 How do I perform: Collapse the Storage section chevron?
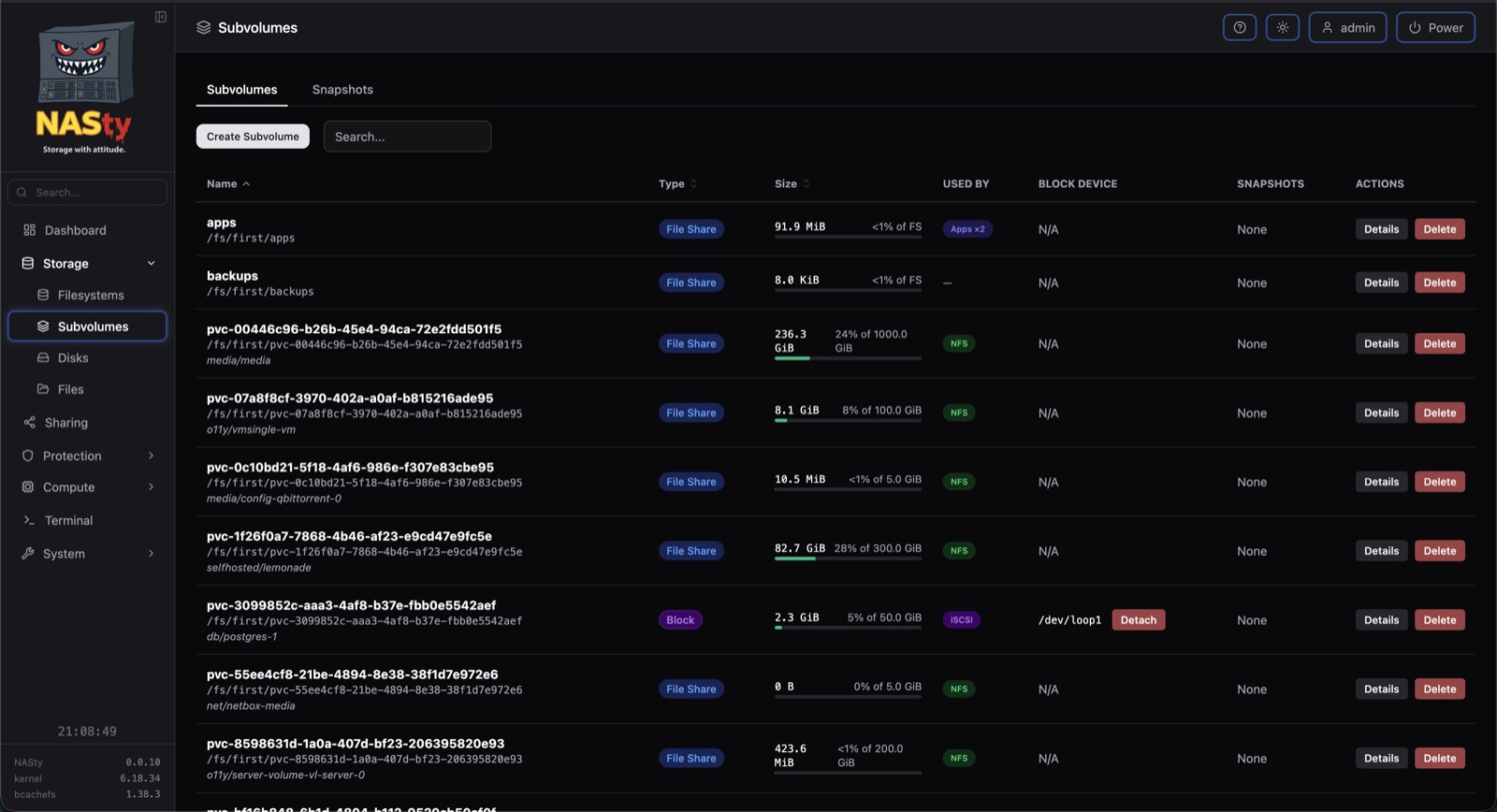pyautogui.click(x=151, y=264)
